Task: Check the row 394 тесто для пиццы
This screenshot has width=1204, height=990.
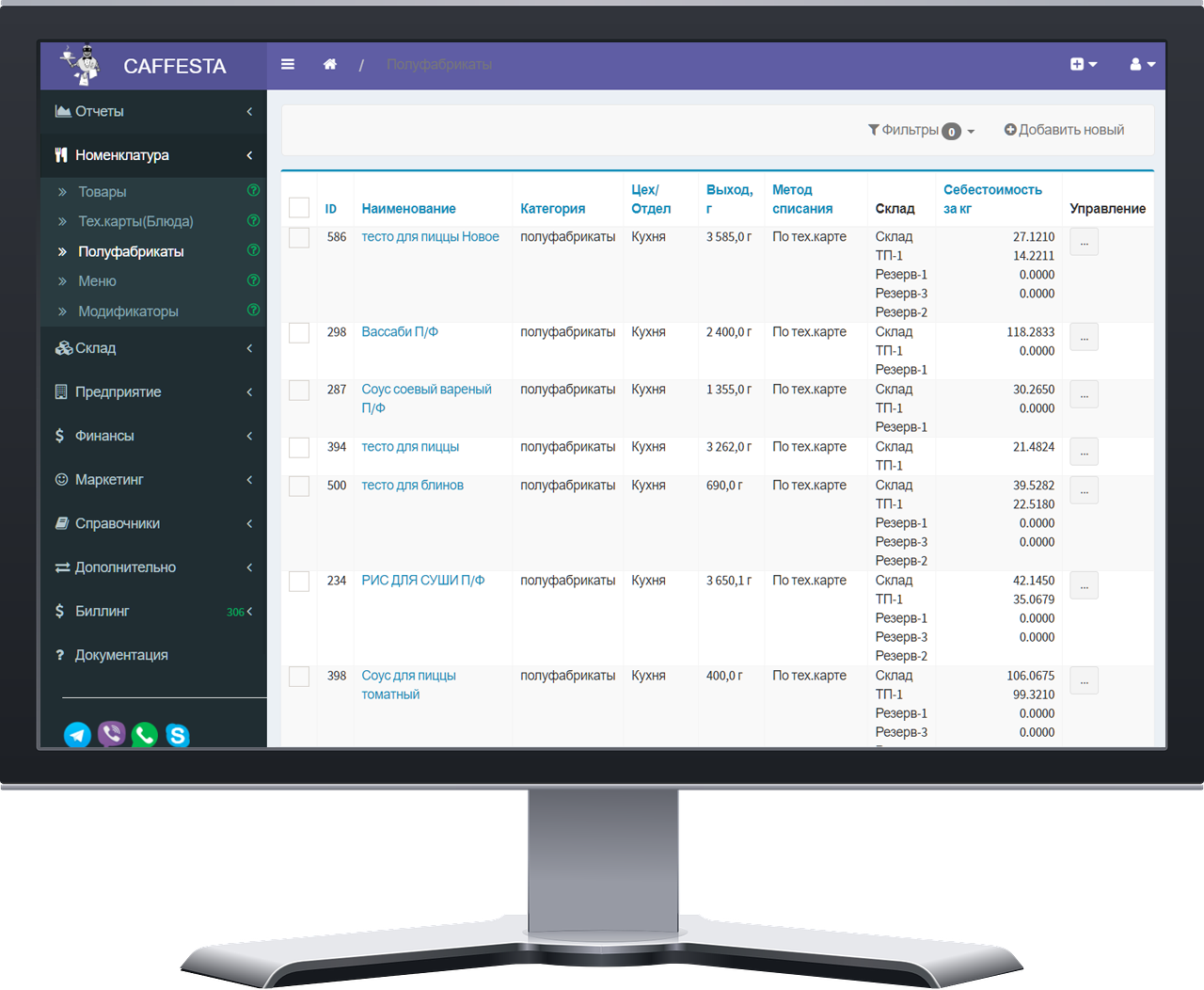Action: 299,447
